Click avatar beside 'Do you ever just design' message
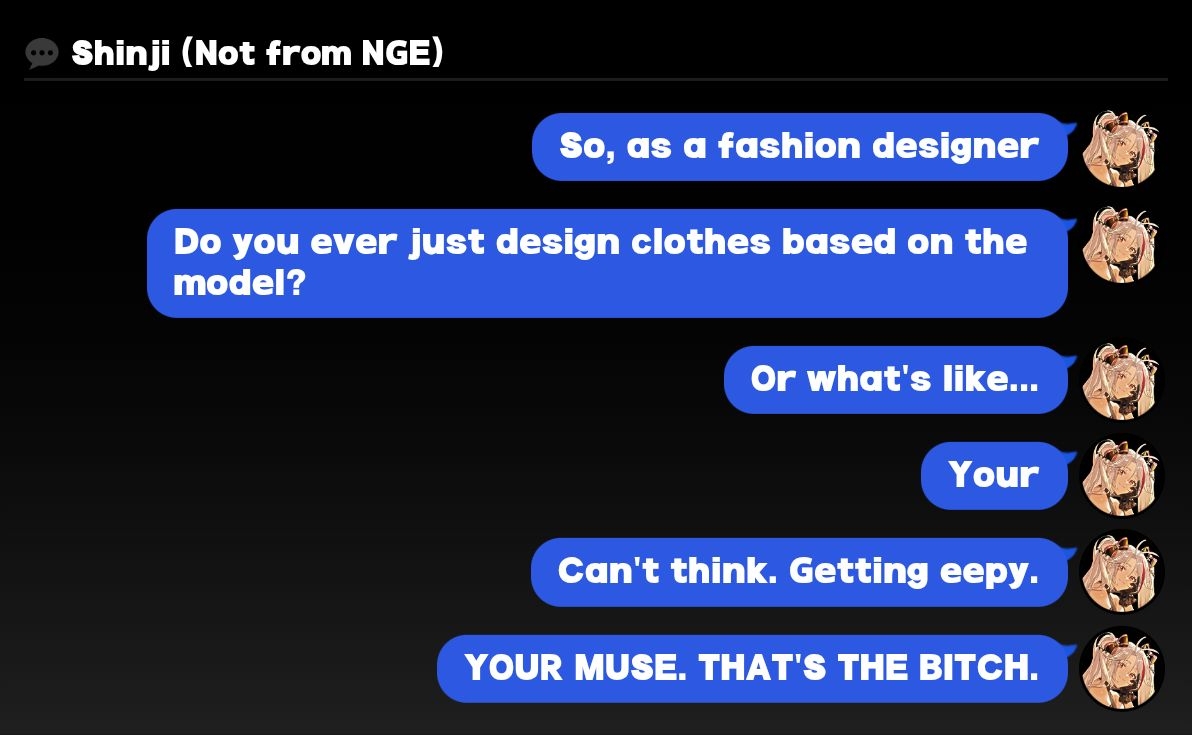 coord(1122,245)
